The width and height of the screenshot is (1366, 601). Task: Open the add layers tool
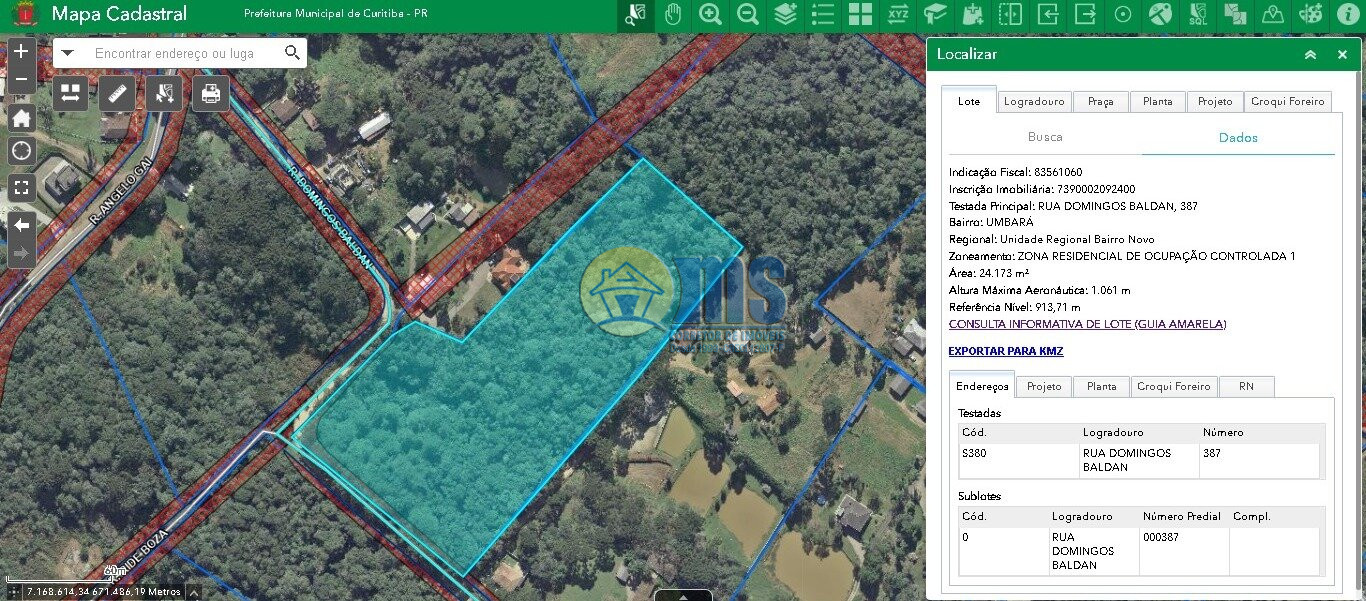pos(785,15)
